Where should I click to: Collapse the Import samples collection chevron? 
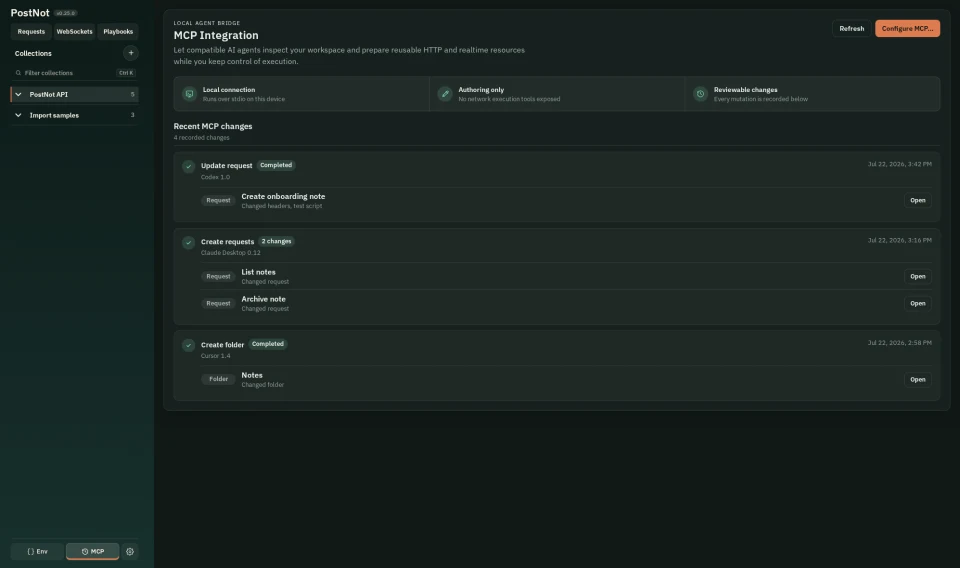click(x=18, y=115)
